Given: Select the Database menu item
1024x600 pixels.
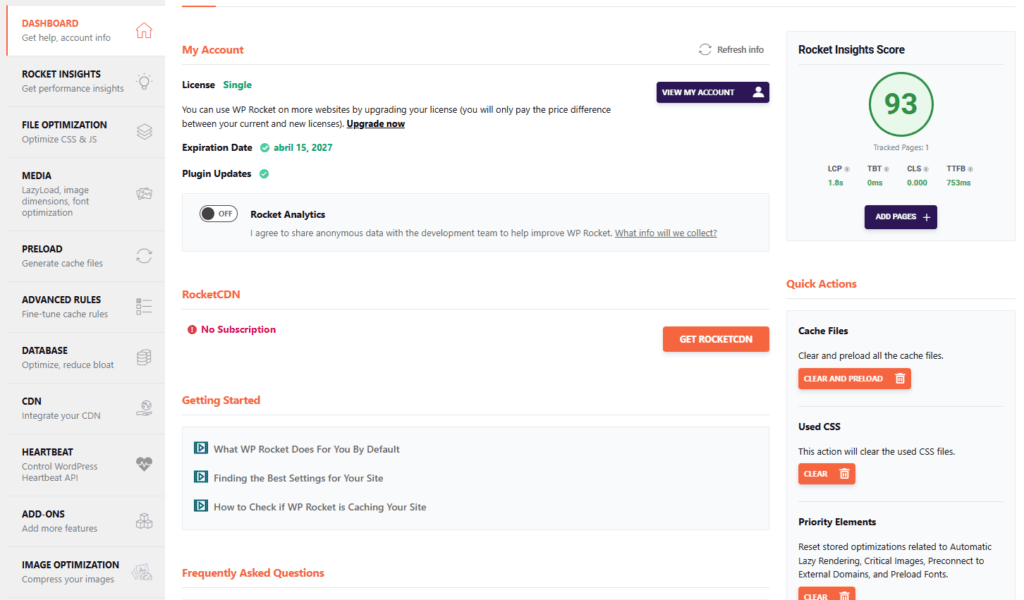Looking at the screenshot, I should (x=86, y=357).
